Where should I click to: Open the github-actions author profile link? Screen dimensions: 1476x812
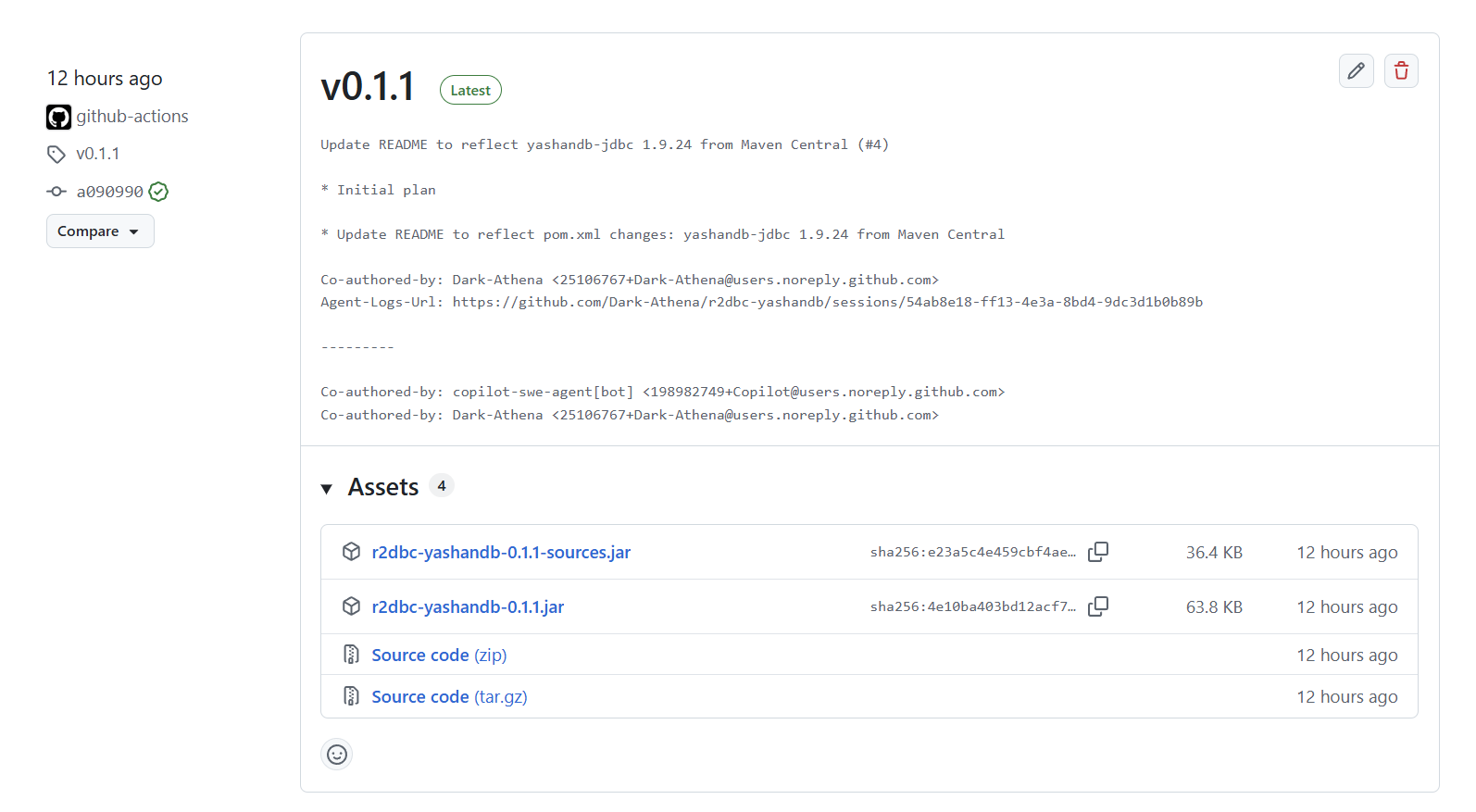point(132,117)
